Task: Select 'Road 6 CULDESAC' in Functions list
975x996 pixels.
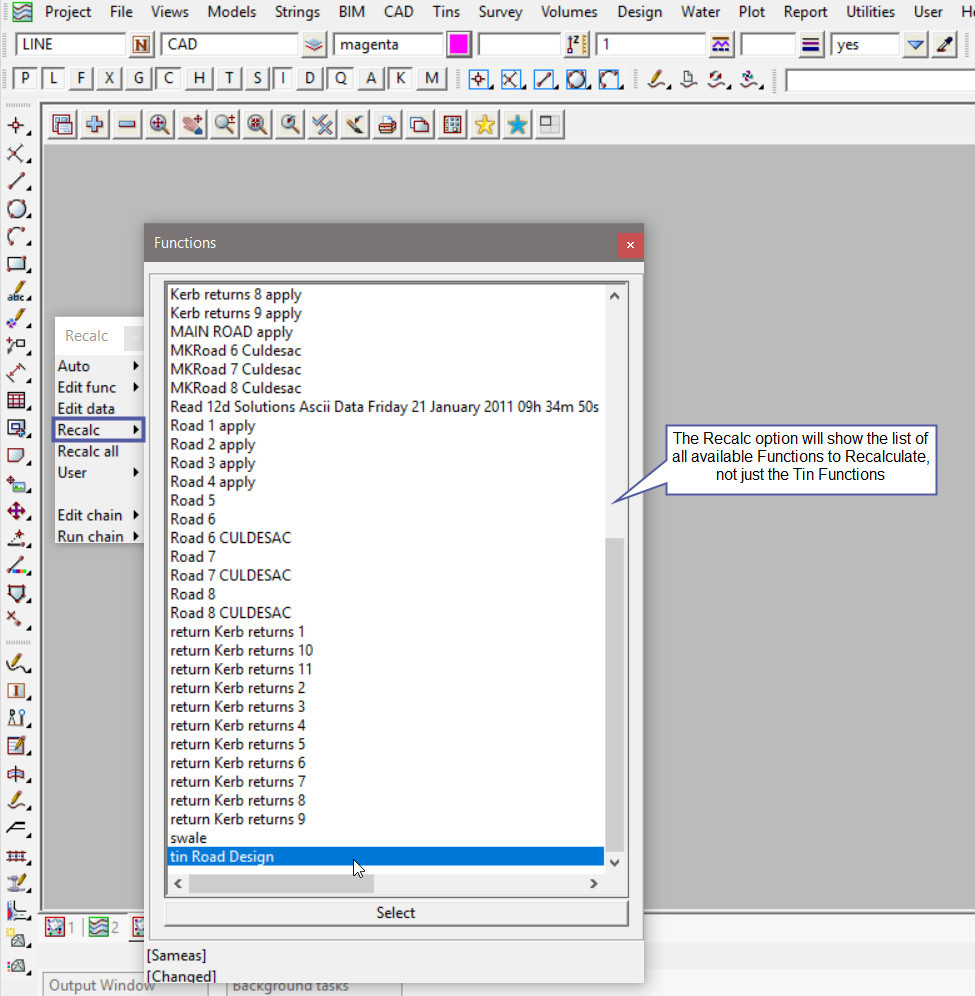Action: click(x=231, y=538)
